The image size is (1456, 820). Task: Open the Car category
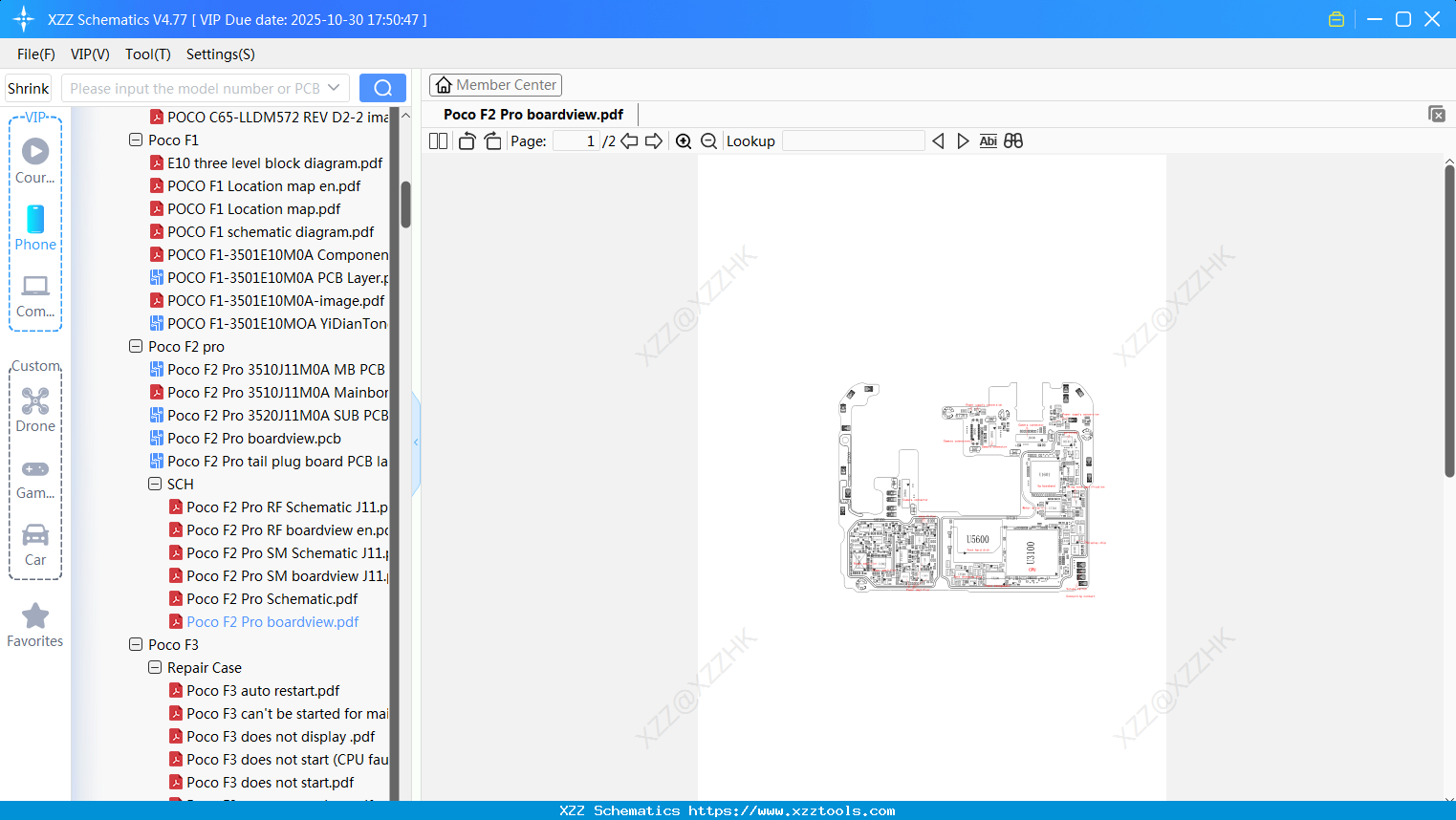pyautogui.click(x=35, y=545)
